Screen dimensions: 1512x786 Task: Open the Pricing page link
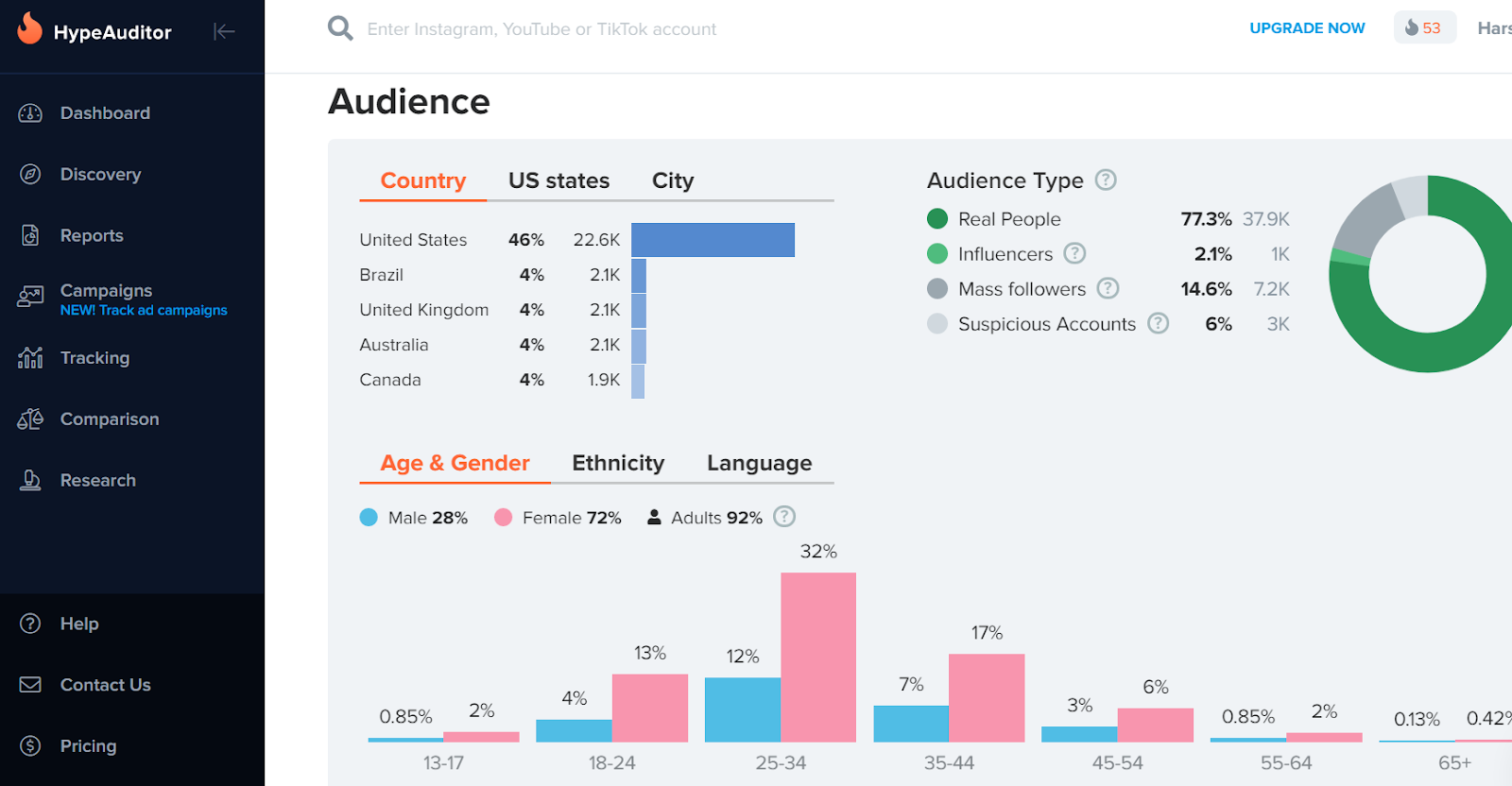click(88, 746)
